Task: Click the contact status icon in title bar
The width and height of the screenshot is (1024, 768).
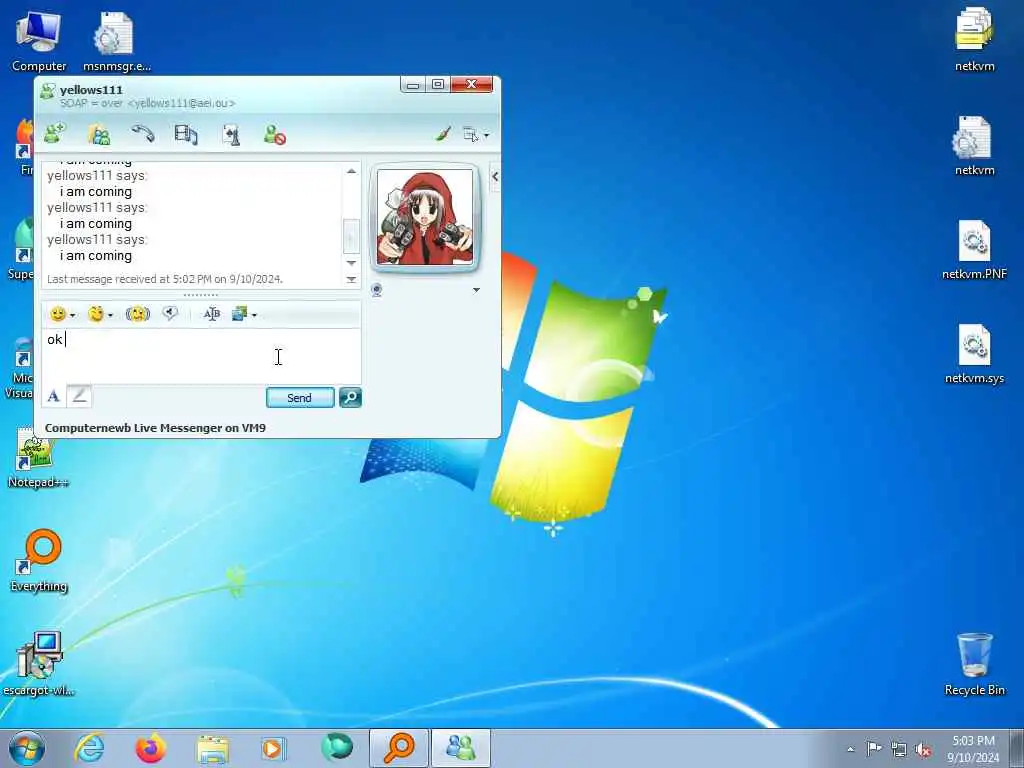Action: click(x=48, y=91)
